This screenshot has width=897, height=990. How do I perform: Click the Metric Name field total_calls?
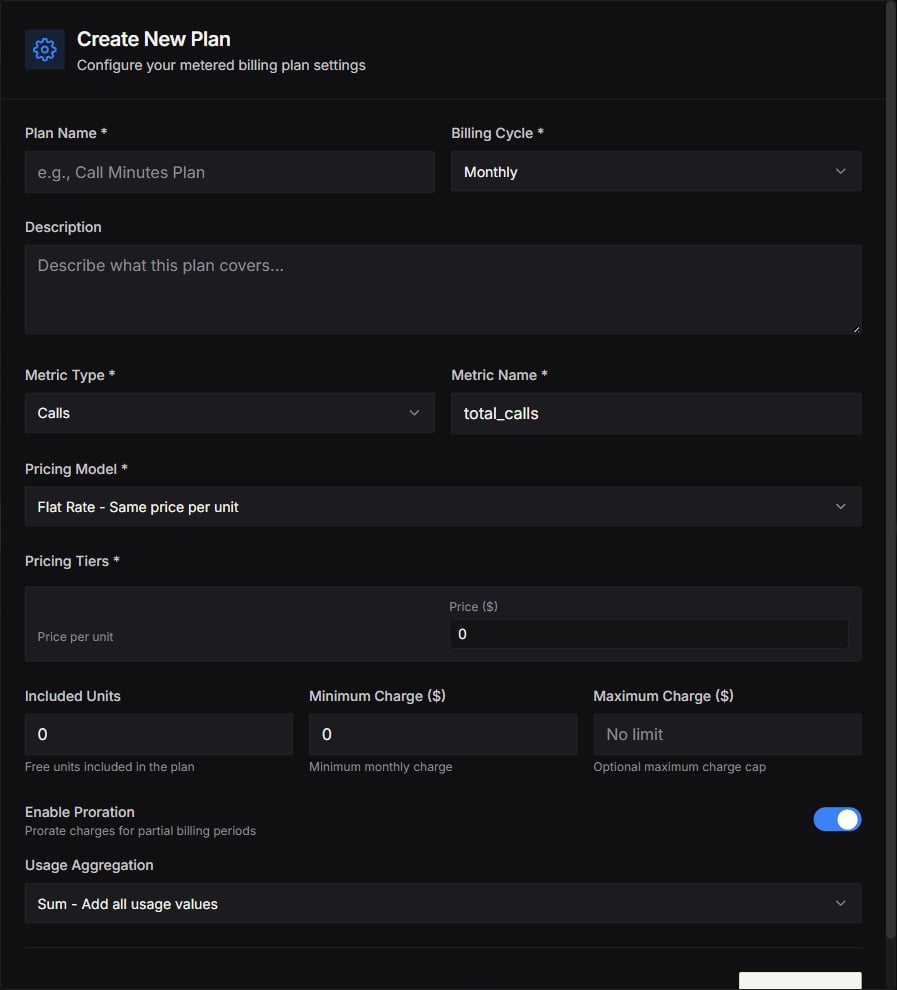pos(656,414)
